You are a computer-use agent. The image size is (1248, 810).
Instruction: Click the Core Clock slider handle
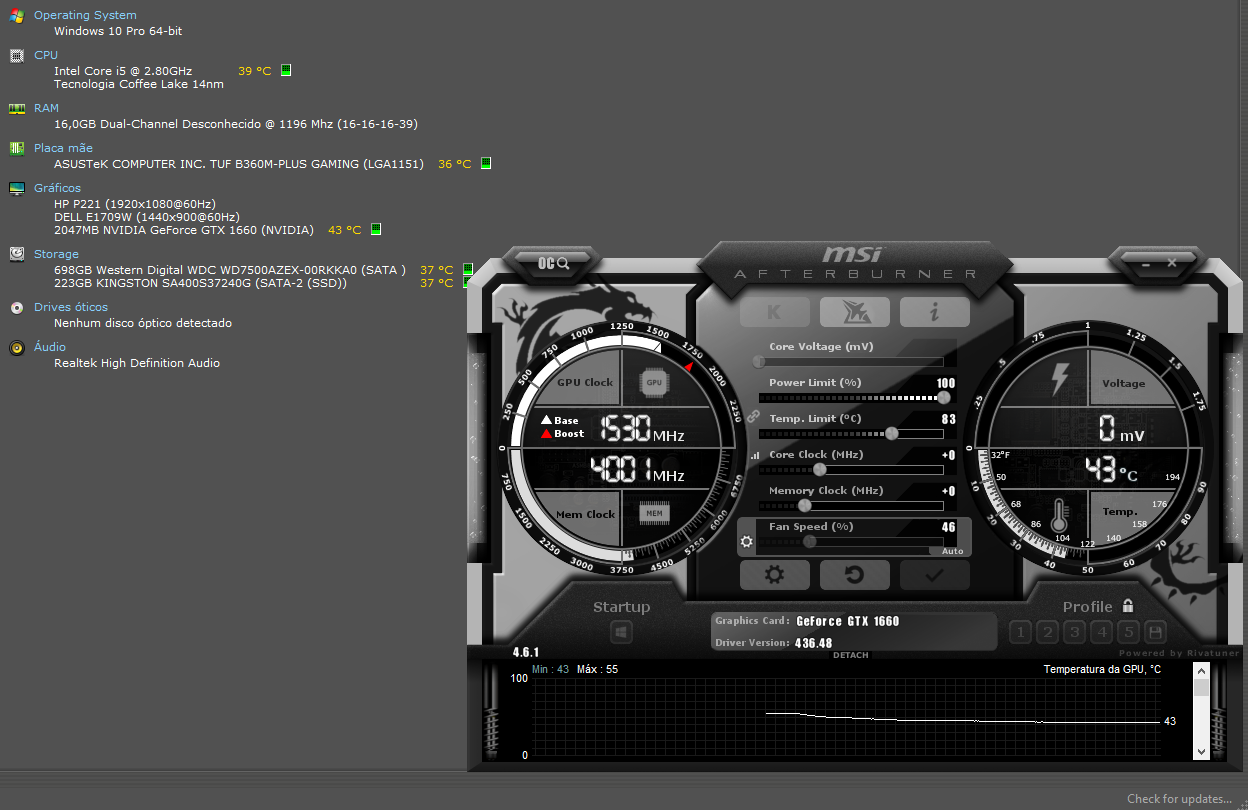click(820, 469)
